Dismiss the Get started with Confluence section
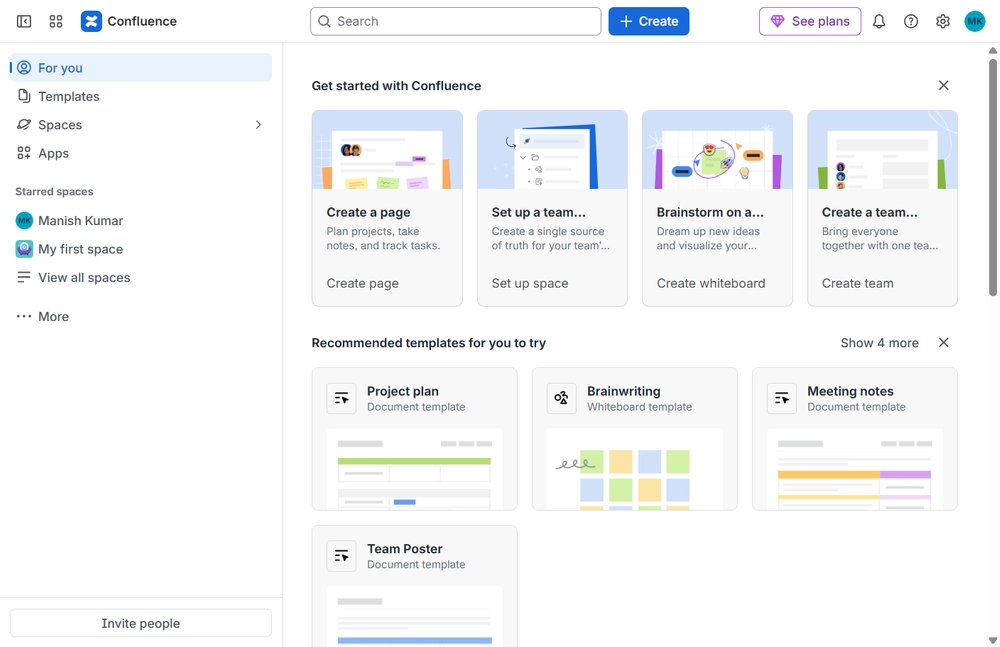 944,86
